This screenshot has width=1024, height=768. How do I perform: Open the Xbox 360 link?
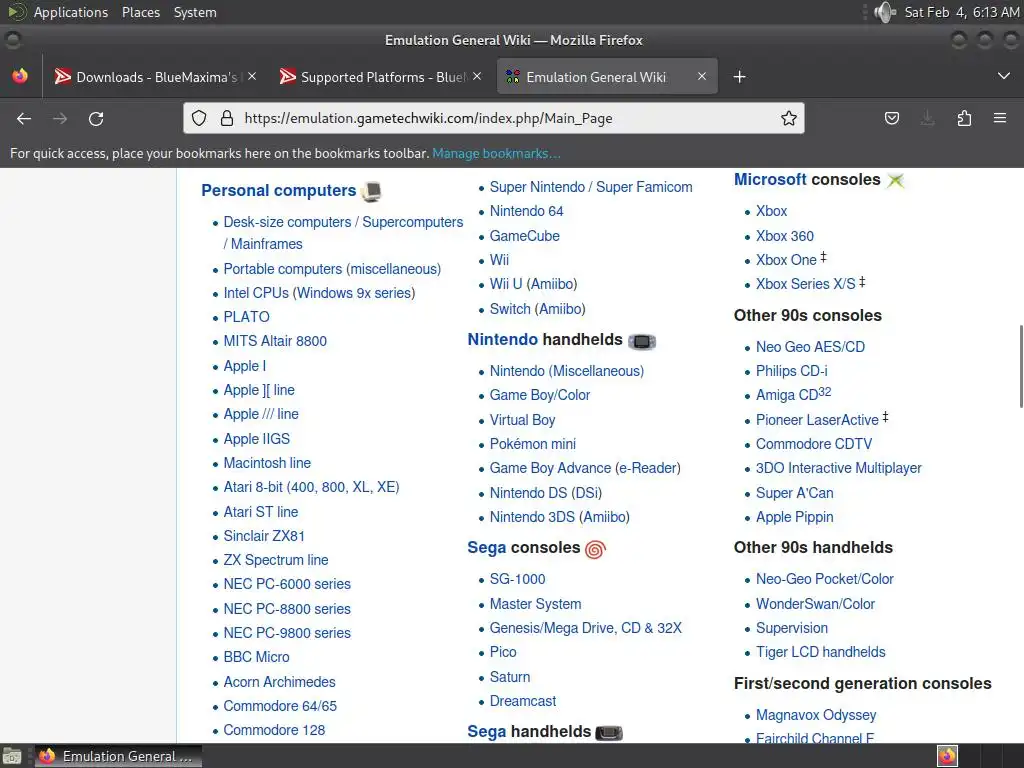[x=784, y=236]
